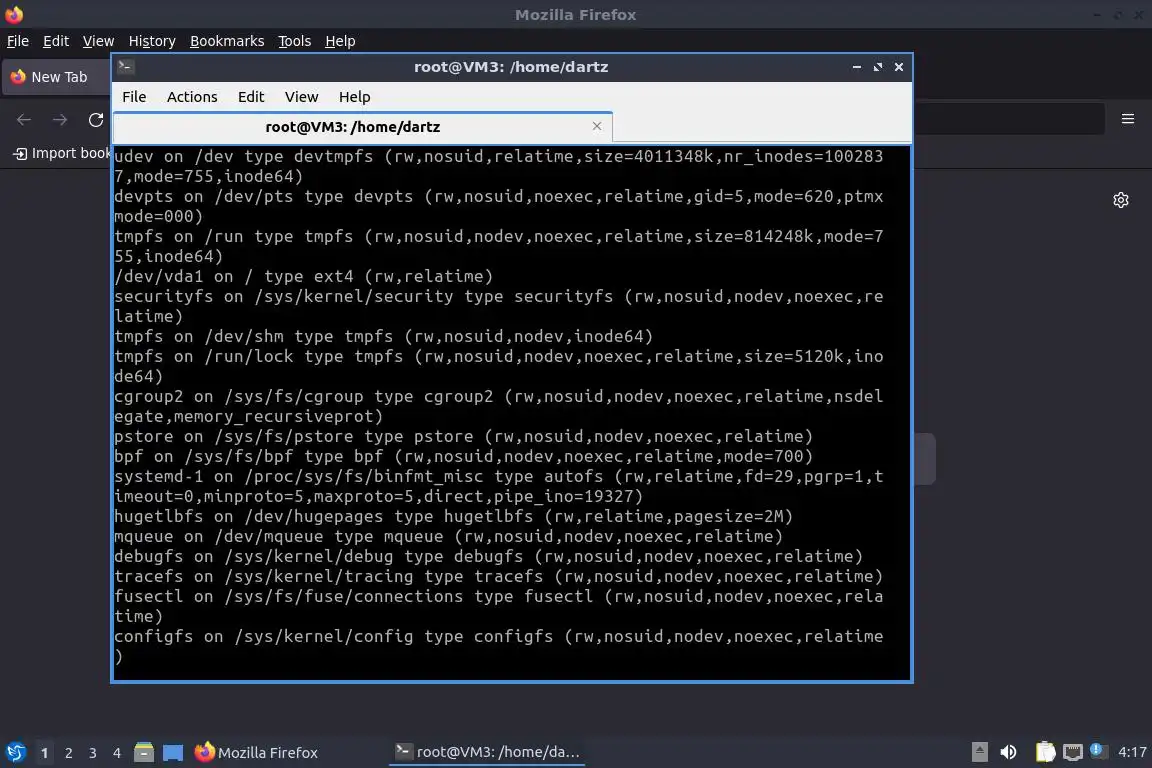The height and width of the screenshot is (768, 1152).
Task: Open the Bookmarks menu in Firefox
Action: click(227, 41)
